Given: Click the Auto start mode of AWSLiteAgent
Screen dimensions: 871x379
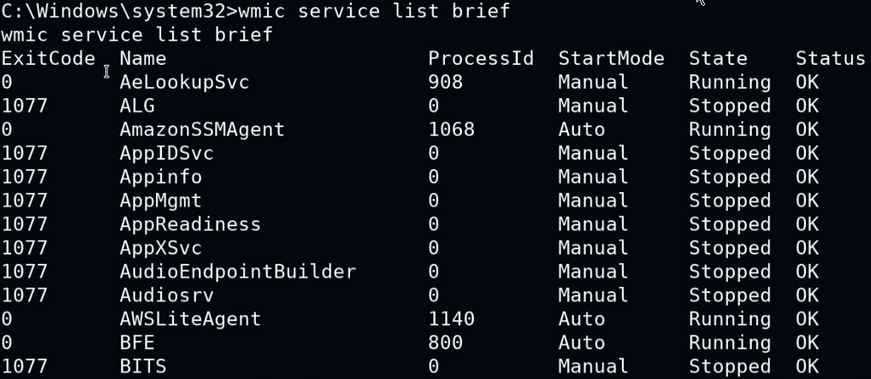Looking at the screenshot, I should (x=582, y=319).
